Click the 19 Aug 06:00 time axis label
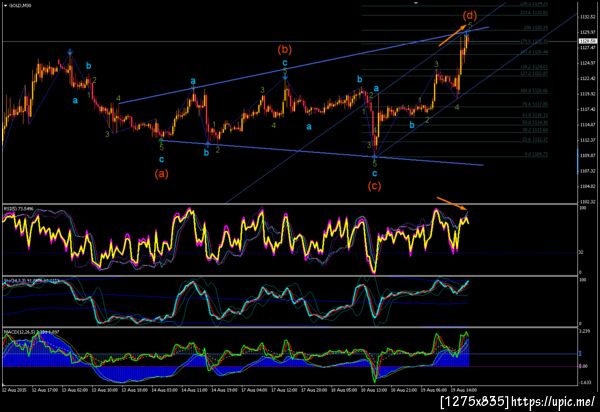Image resolution: width=600 pixels, height=412 pixels. point(434,390)
